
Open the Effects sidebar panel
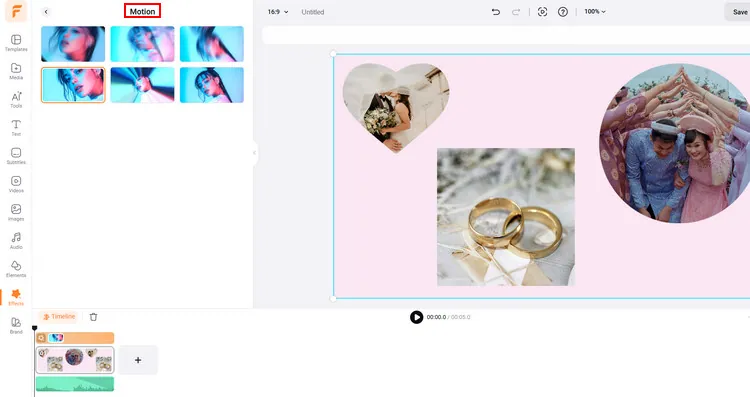coord(16,297)
